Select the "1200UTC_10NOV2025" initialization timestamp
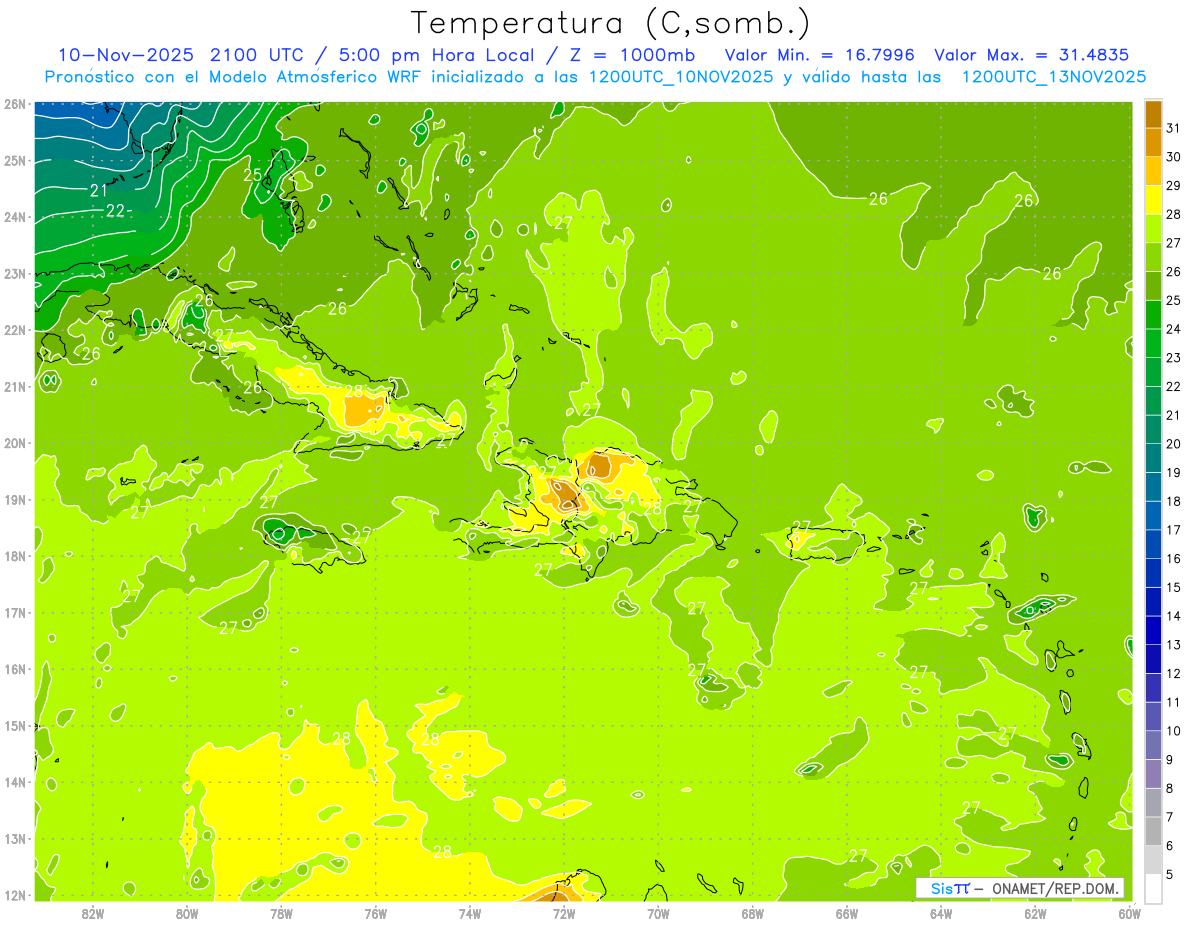1200x927 pixels. pos(680,77)
